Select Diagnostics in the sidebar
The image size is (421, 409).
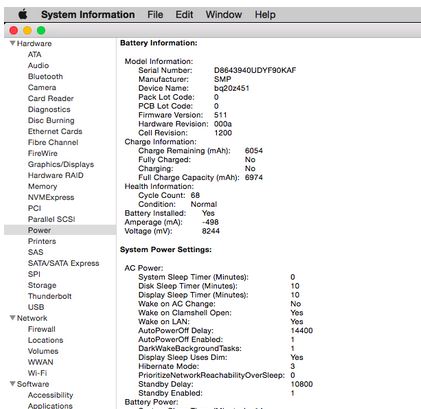49,109
